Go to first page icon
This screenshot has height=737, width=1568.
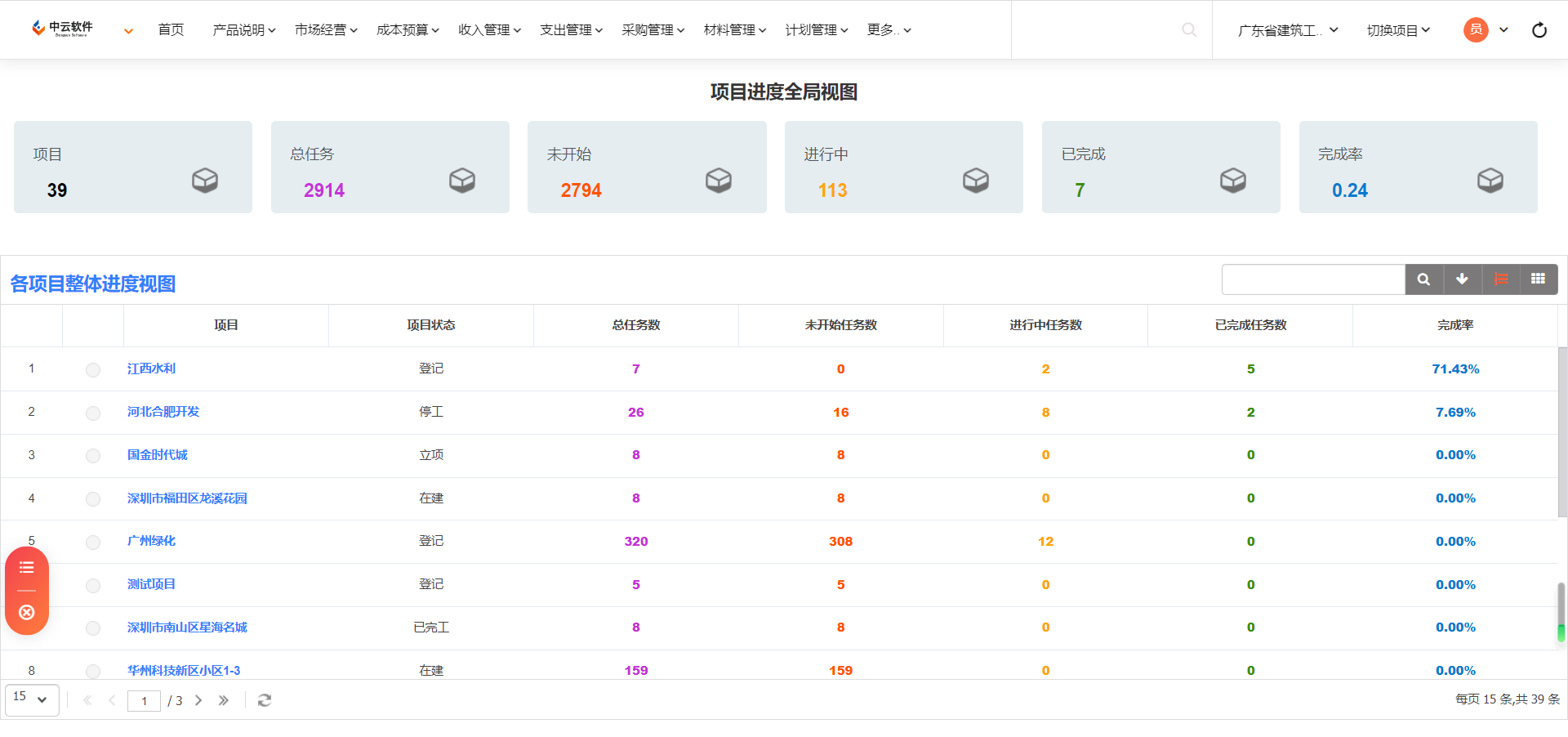87,700
